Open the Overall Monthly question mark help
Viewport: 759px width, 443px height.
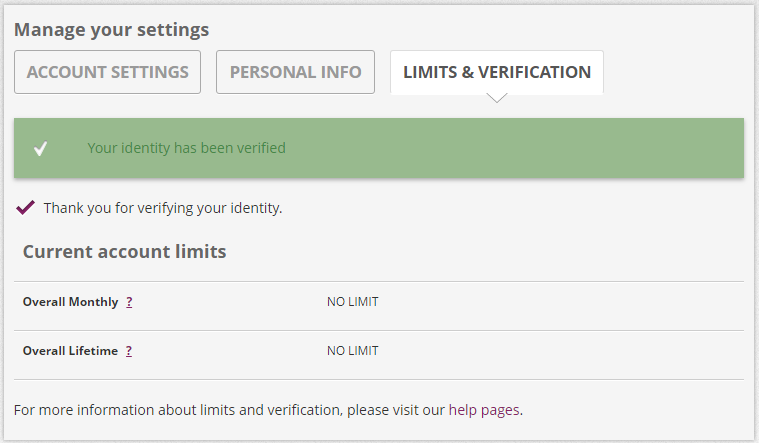tap(129, 302)
